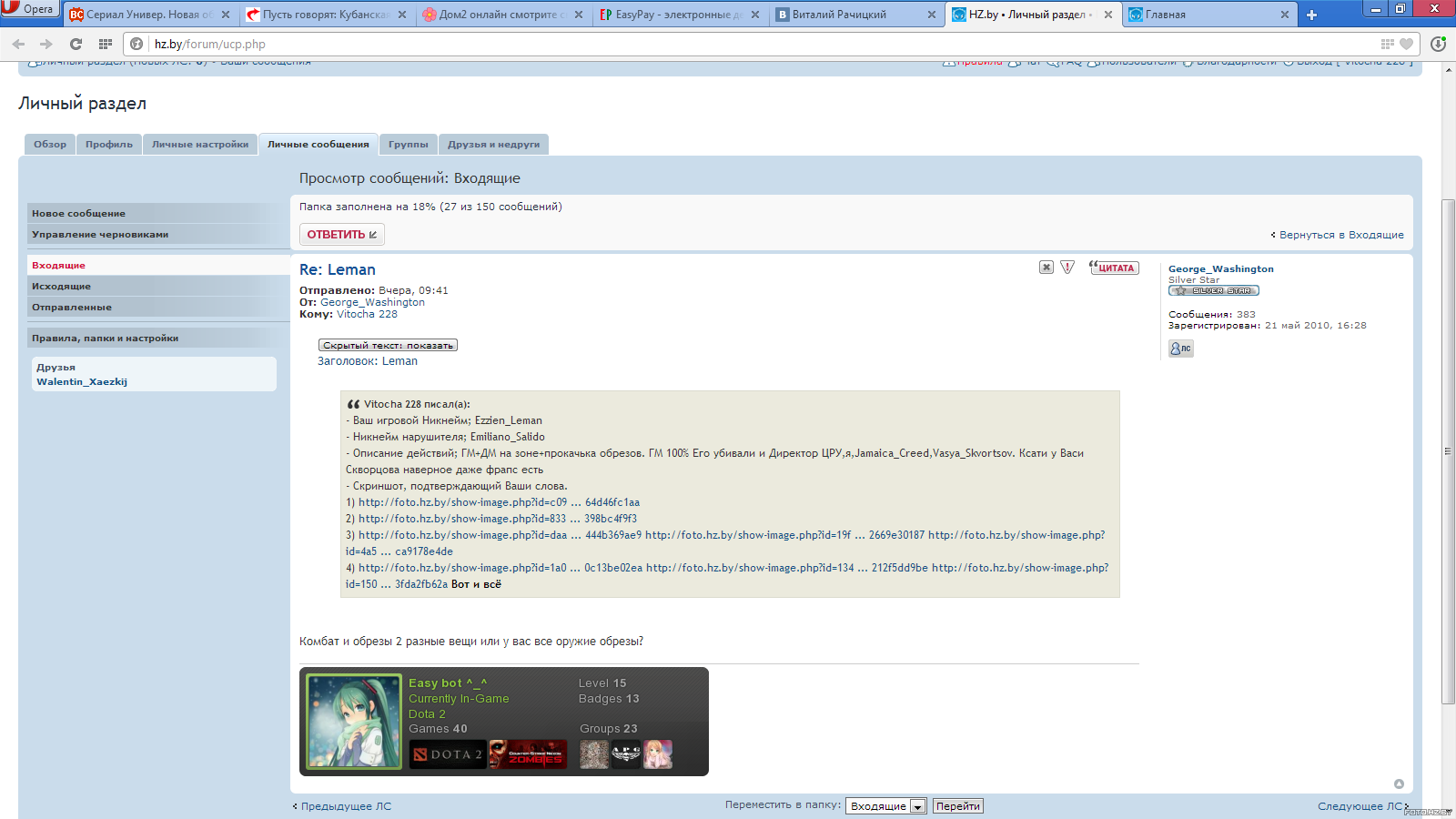This screenshot has width=1456, height=819.
Task: Open Управление черновиками in the sidebar
Action: (158, 235)
